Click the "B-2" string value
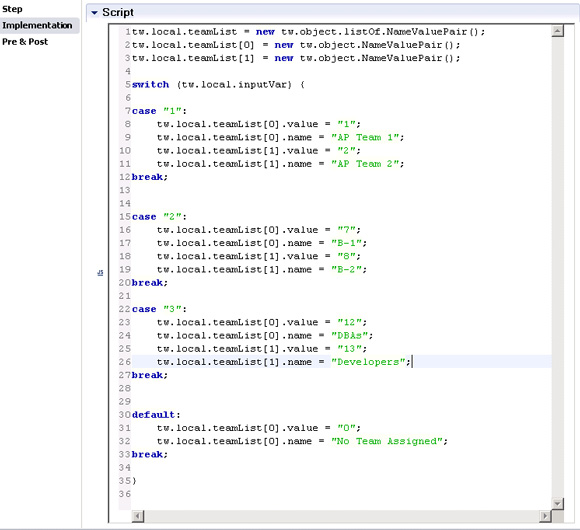Image resolution: width=580 pixels, height=530 pixels. 346,270
